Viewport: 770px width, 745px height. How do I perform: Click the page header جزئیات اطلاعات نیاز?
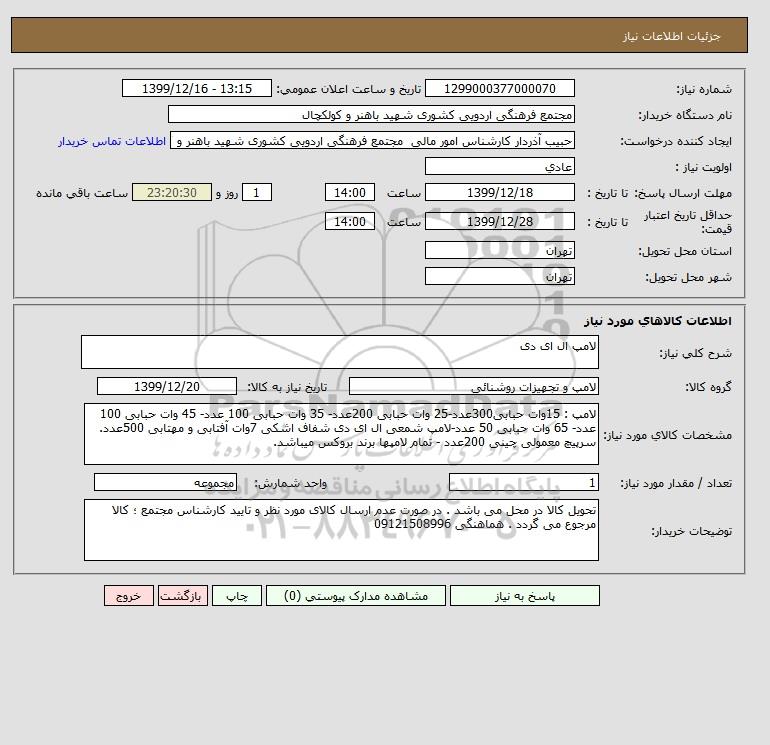pos(671,36)
